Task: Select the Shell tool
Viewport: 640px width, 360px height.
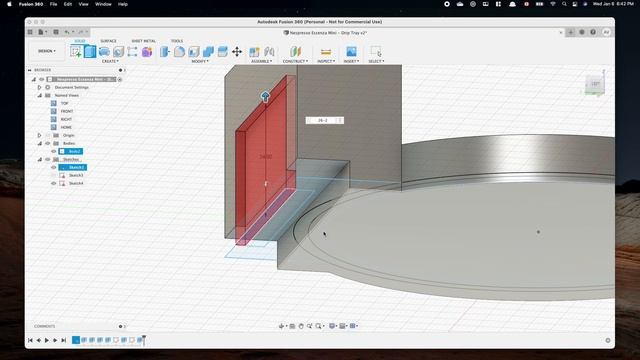Action: point(194,52)
